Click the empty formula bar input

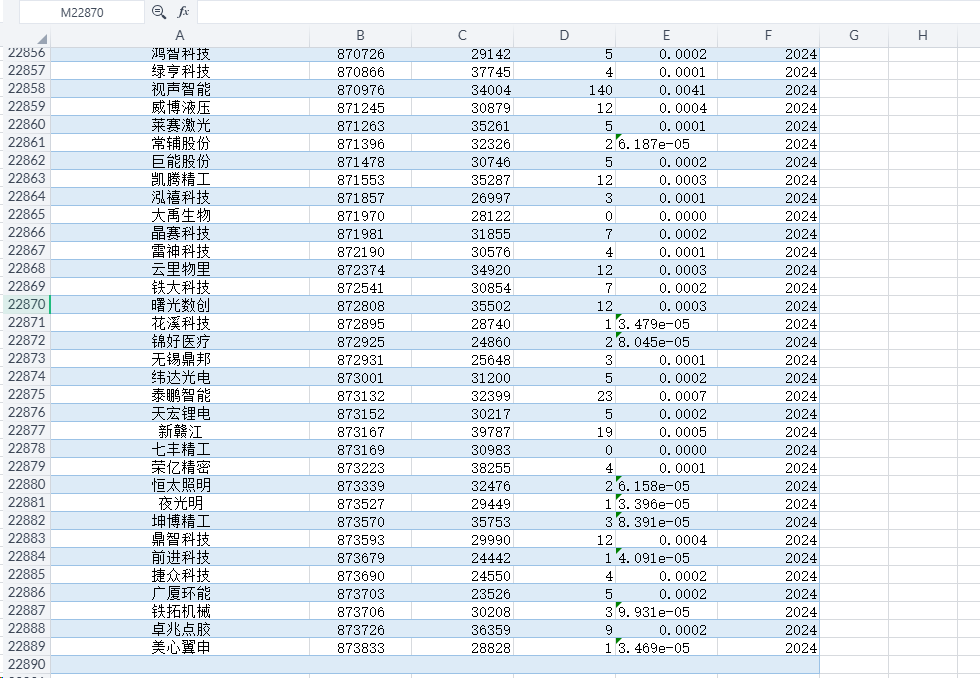(x=588, y=12)
